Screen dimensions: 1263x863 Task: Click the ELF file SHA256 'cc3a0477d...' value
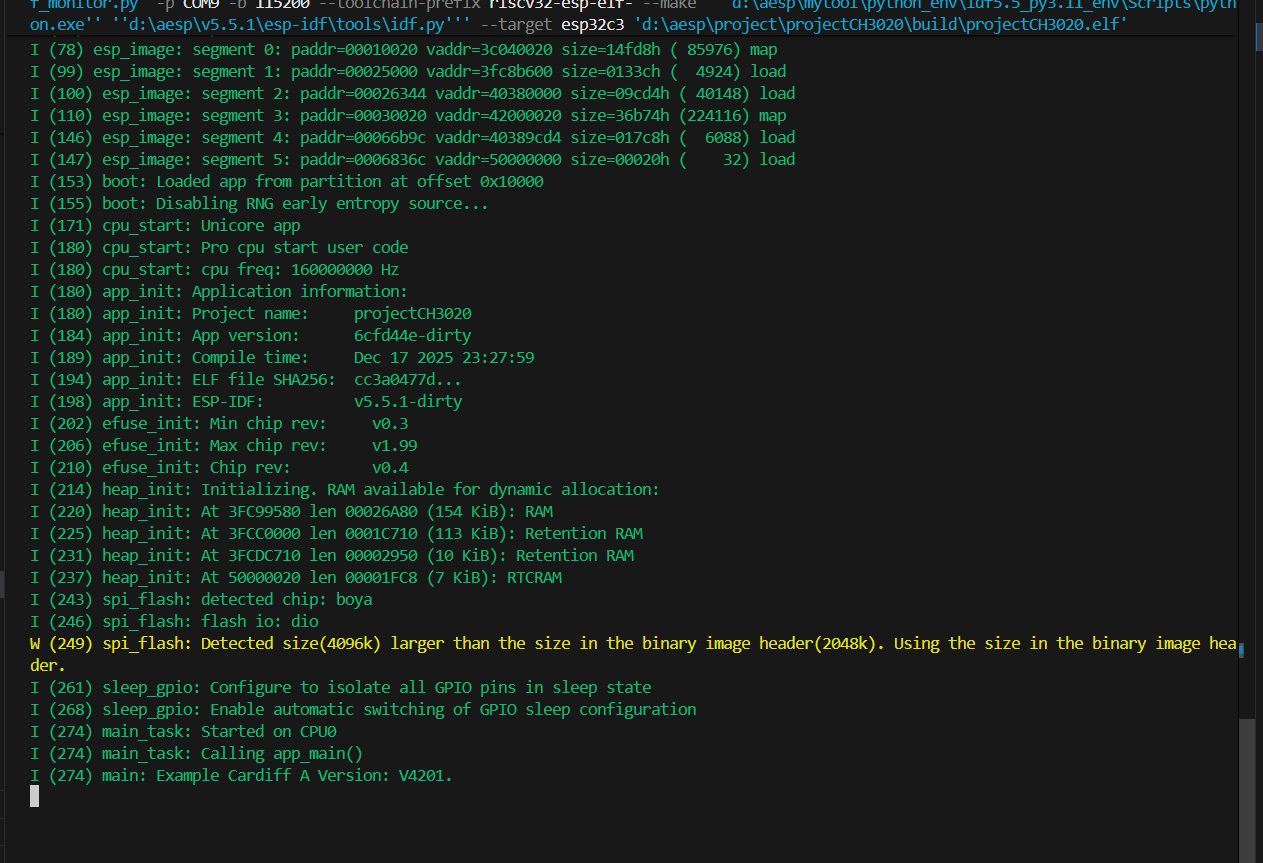407,379
